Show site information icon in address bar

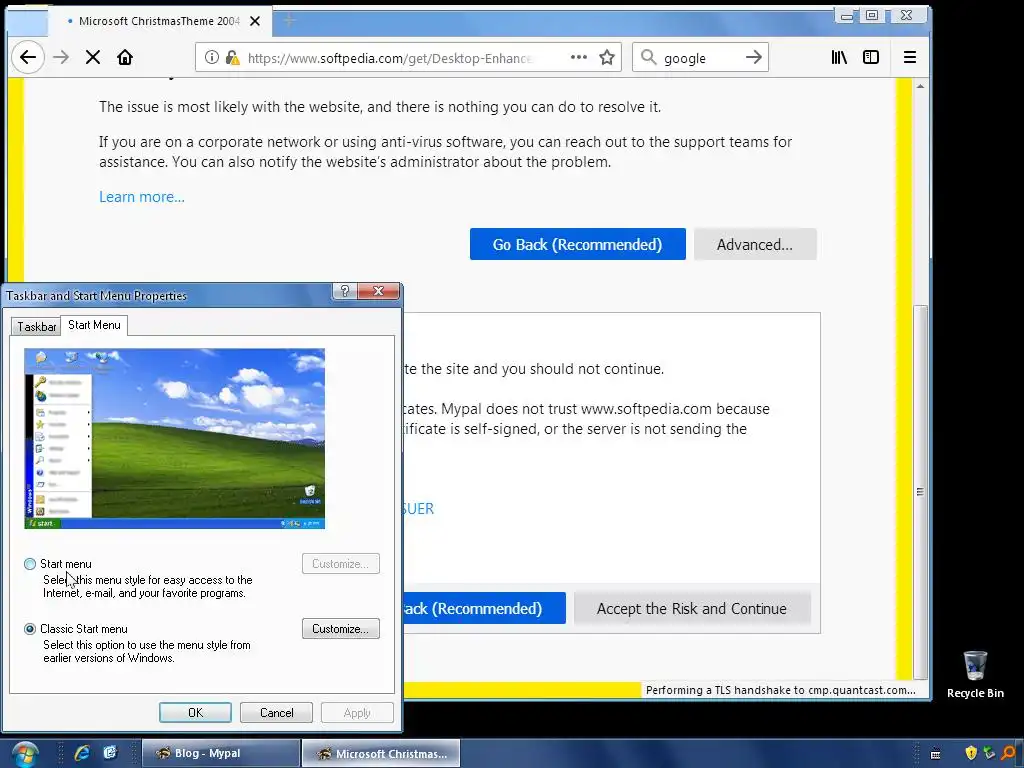point(212,57)
